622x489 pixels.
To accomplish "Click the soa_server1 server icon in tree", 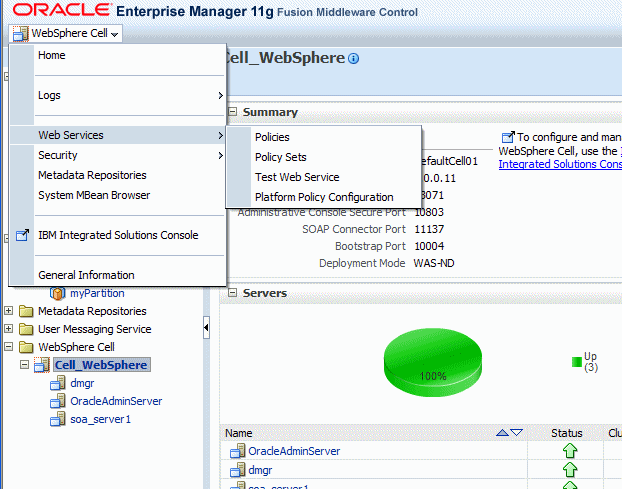I will (58, 419).
